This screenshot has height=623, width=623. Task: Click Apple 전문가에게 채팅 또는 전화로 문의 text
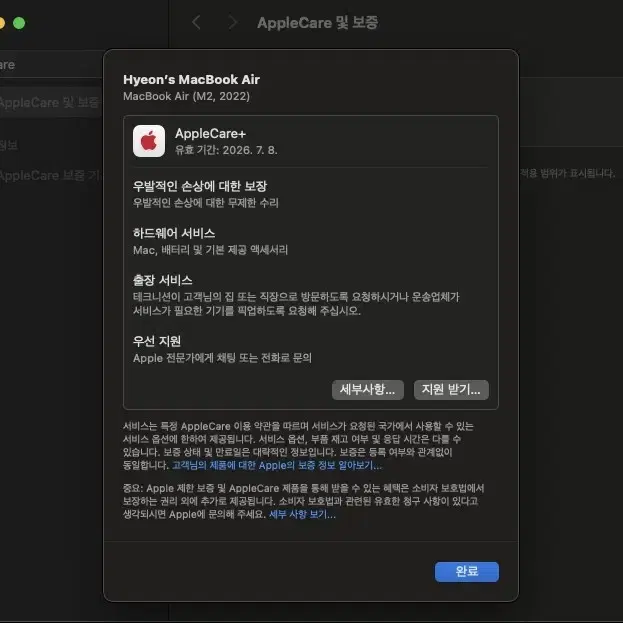[x=222, y=358]
